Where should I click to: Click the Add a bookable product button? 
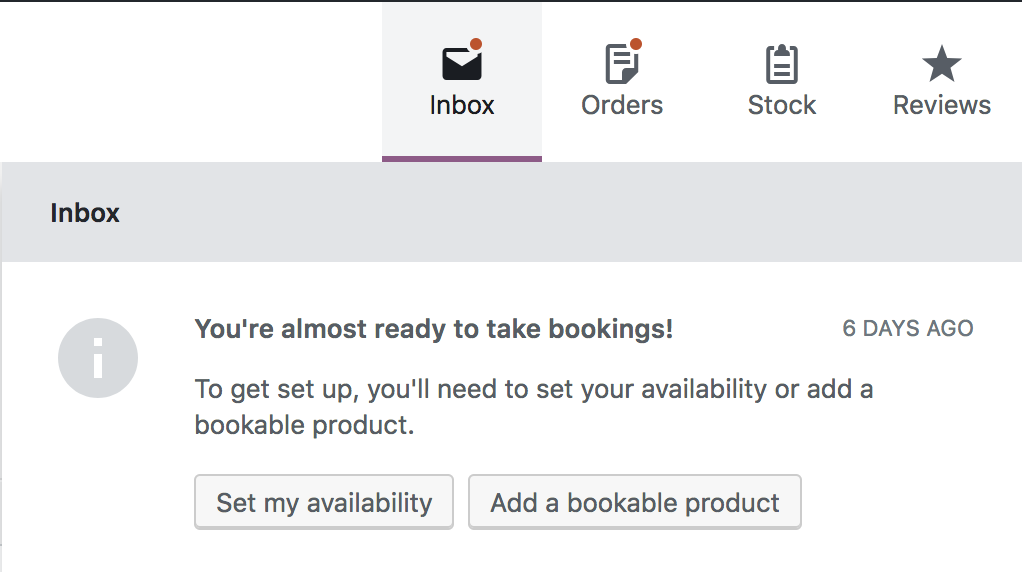635,502
